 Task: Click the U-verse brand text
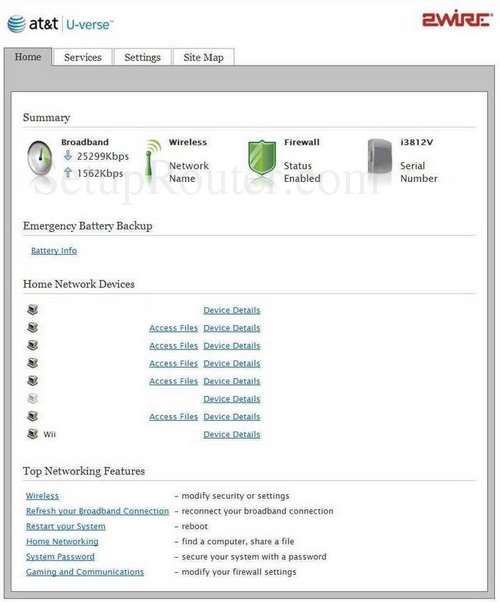89,25
